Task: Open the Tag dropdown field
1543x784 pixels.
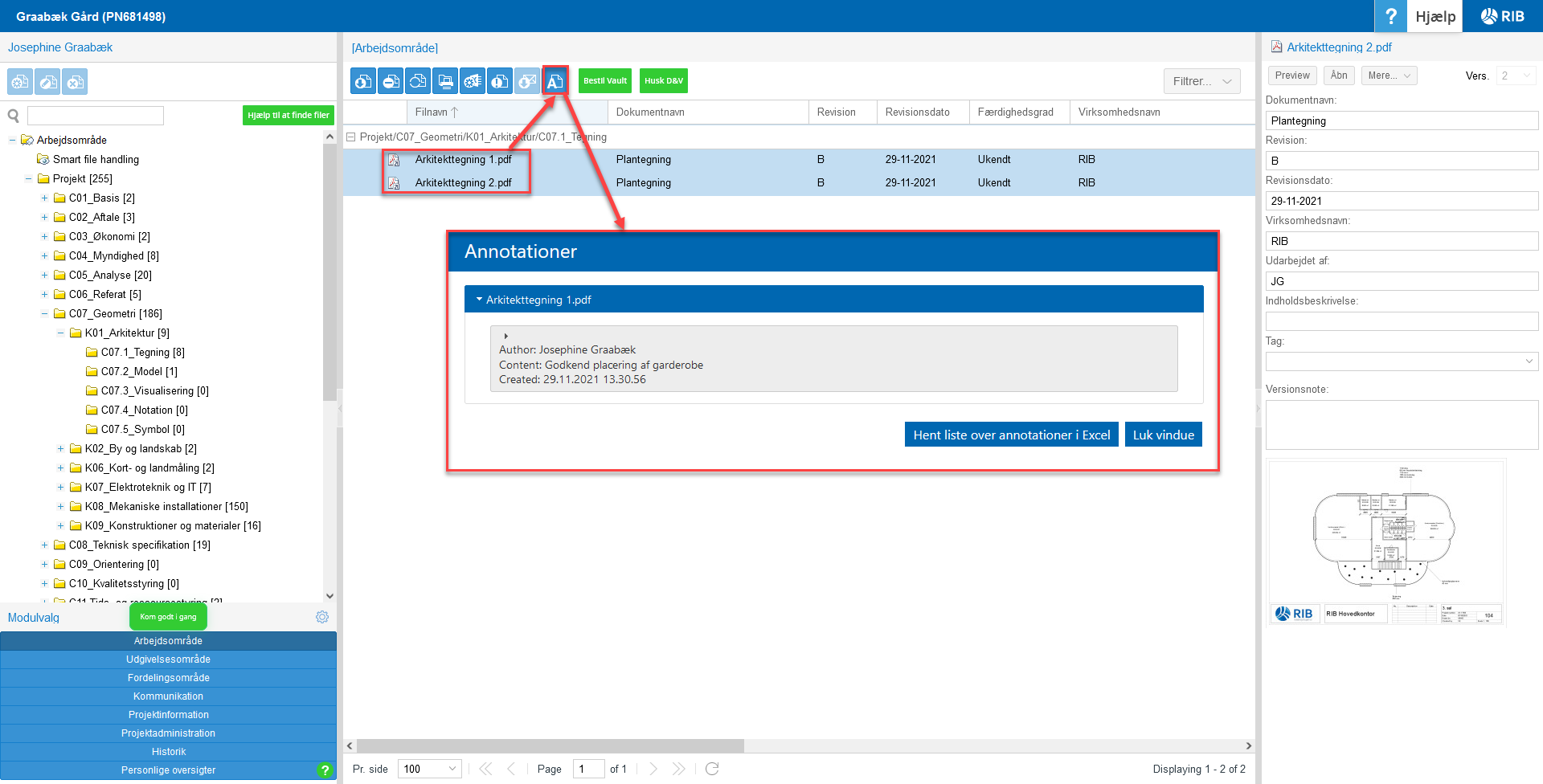Action: pos(1401,361)
